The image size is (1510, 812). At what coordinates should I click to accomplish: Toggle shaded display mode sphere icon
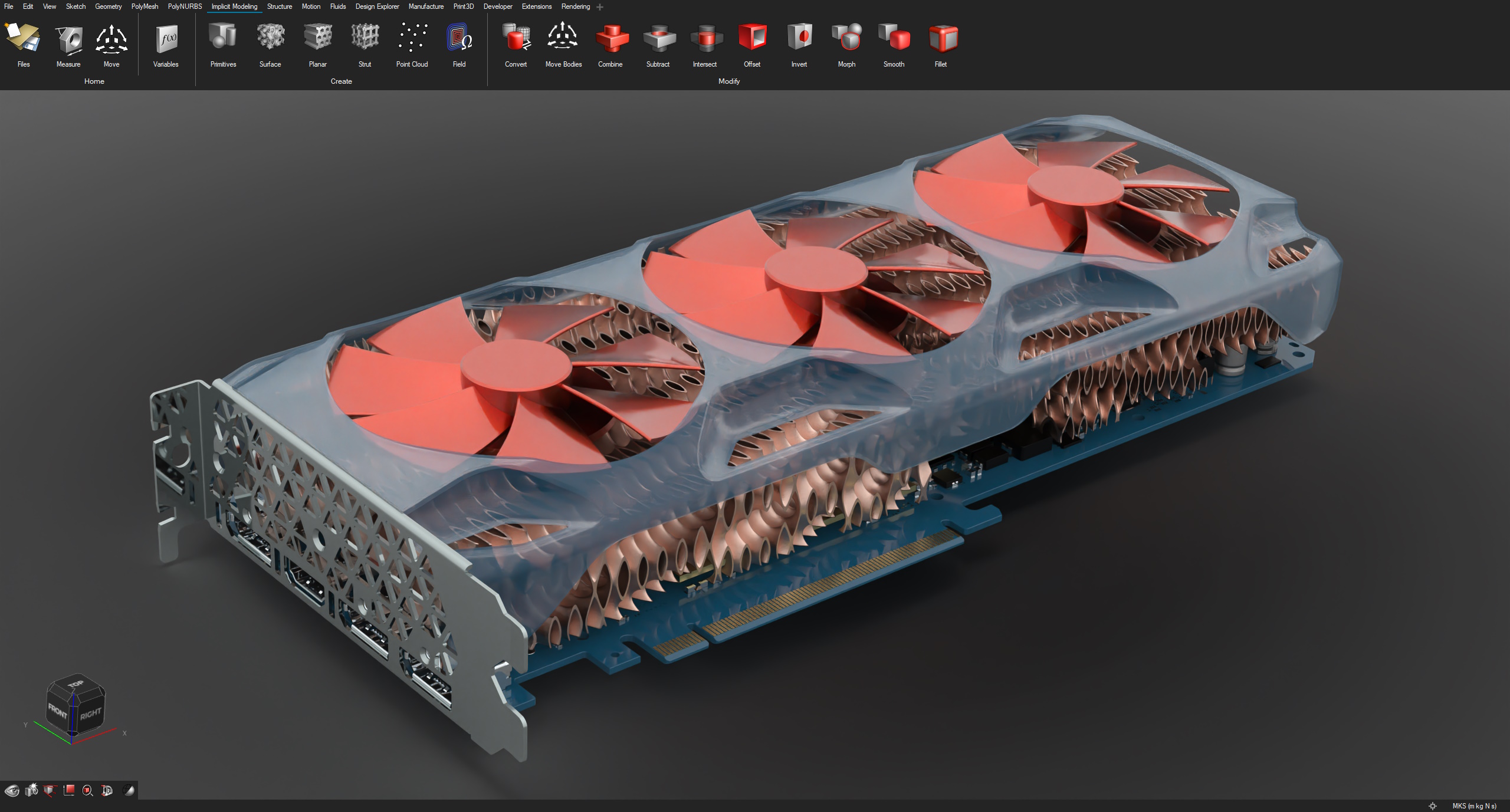click(128, 791)
